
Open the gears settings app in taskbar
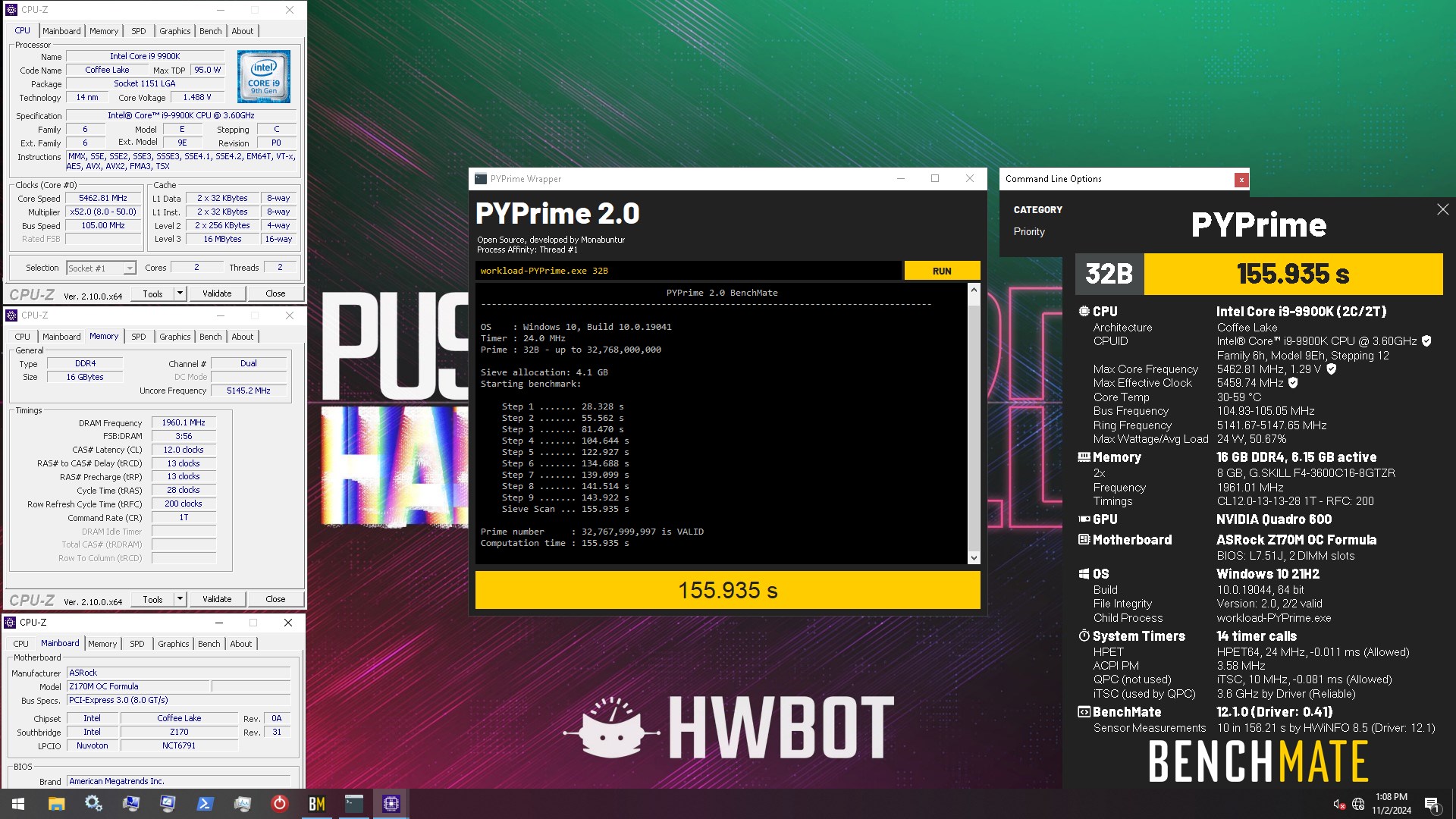pos(93,804)
